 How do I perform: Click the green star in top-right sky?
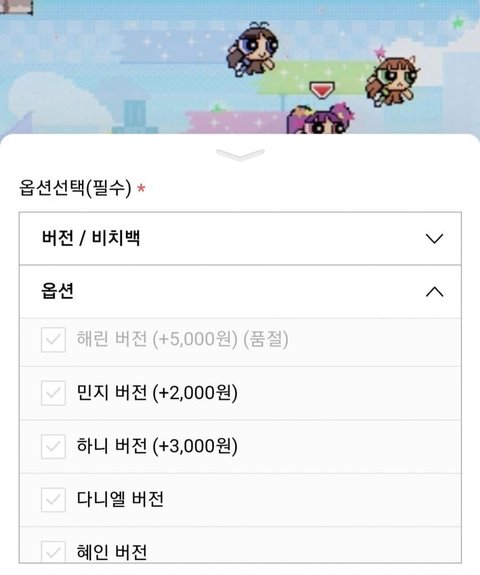tap(457, 23)
